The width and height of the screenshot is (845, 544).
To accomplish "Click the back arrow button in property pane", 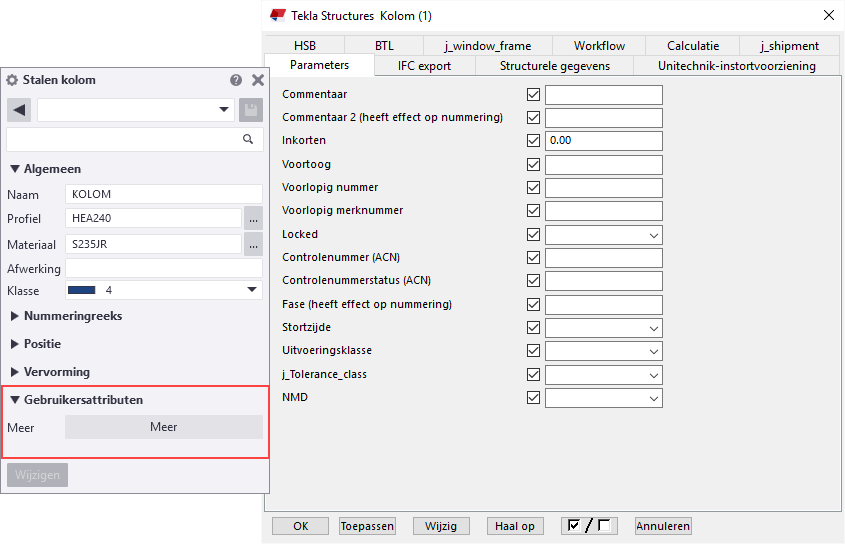I will click(x=19, y=110).
